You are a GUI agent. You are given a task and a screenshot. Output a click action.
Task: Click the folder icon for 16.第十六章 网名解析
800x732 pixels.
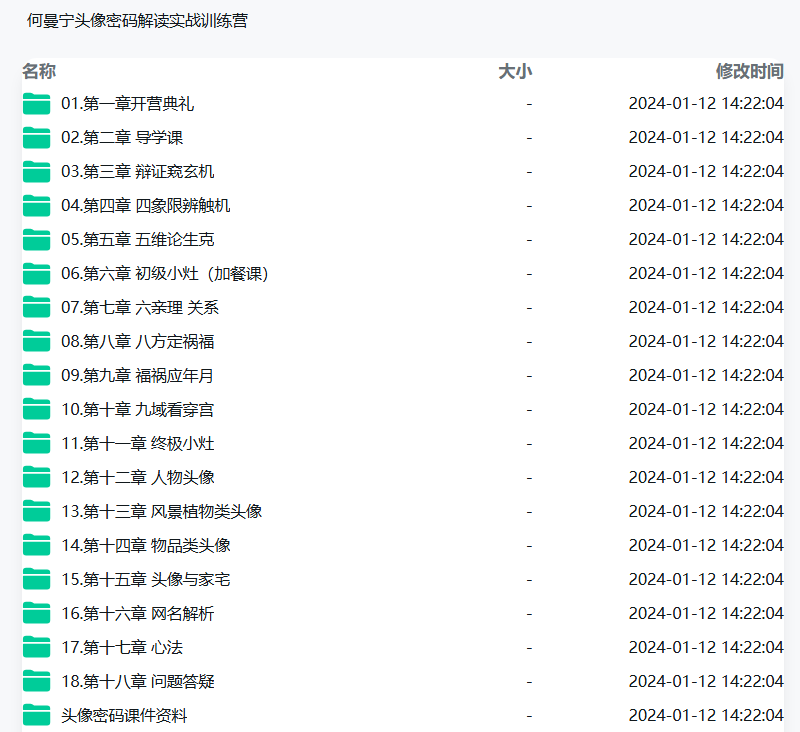pos(36,613)
